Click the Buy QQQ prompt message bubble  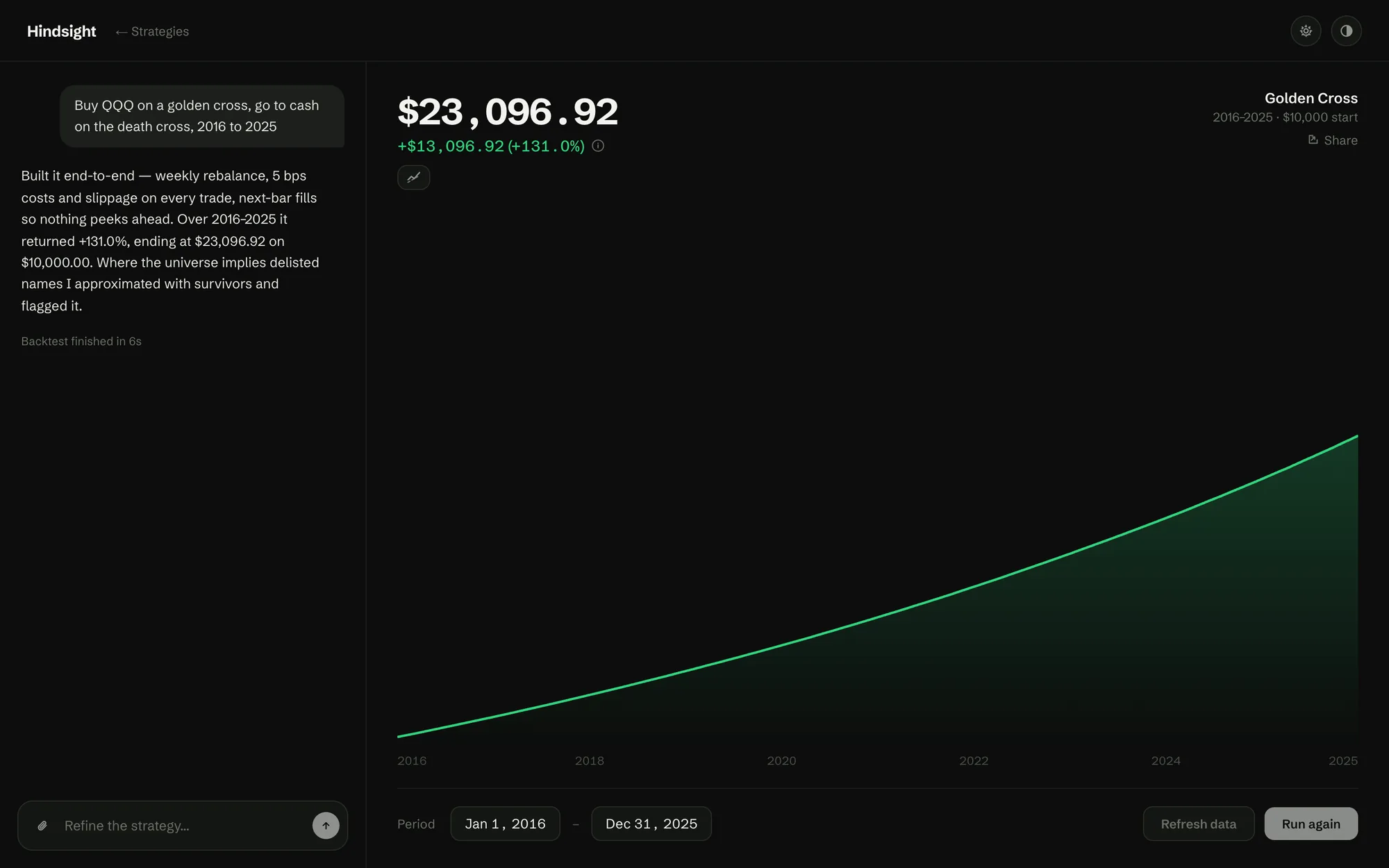[x=202, y=116]
